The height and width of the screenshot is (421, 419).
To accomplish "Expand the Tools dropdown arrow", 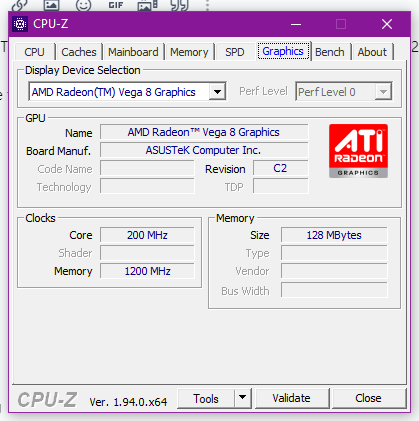I will pyautogui.click(x=243, y=398).
